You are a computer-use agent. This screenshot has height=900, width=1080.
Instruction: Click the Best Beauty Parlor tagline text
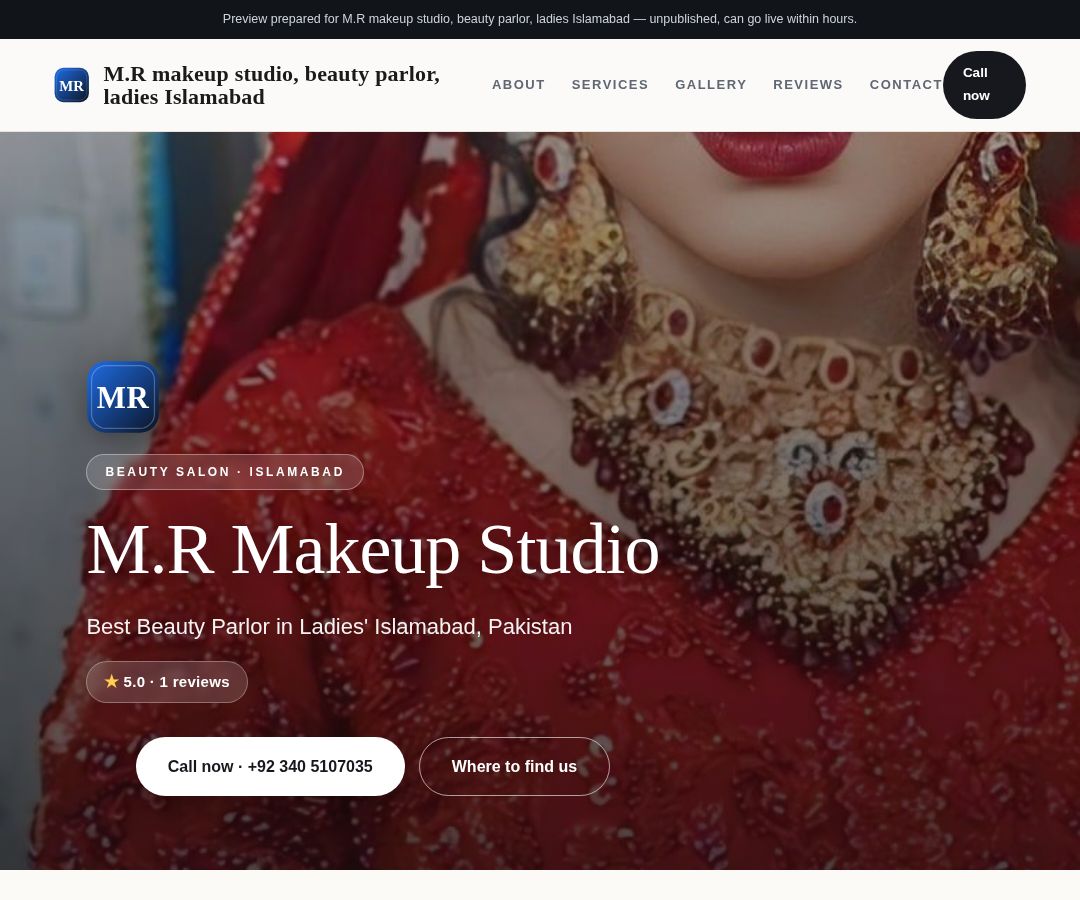329,627
